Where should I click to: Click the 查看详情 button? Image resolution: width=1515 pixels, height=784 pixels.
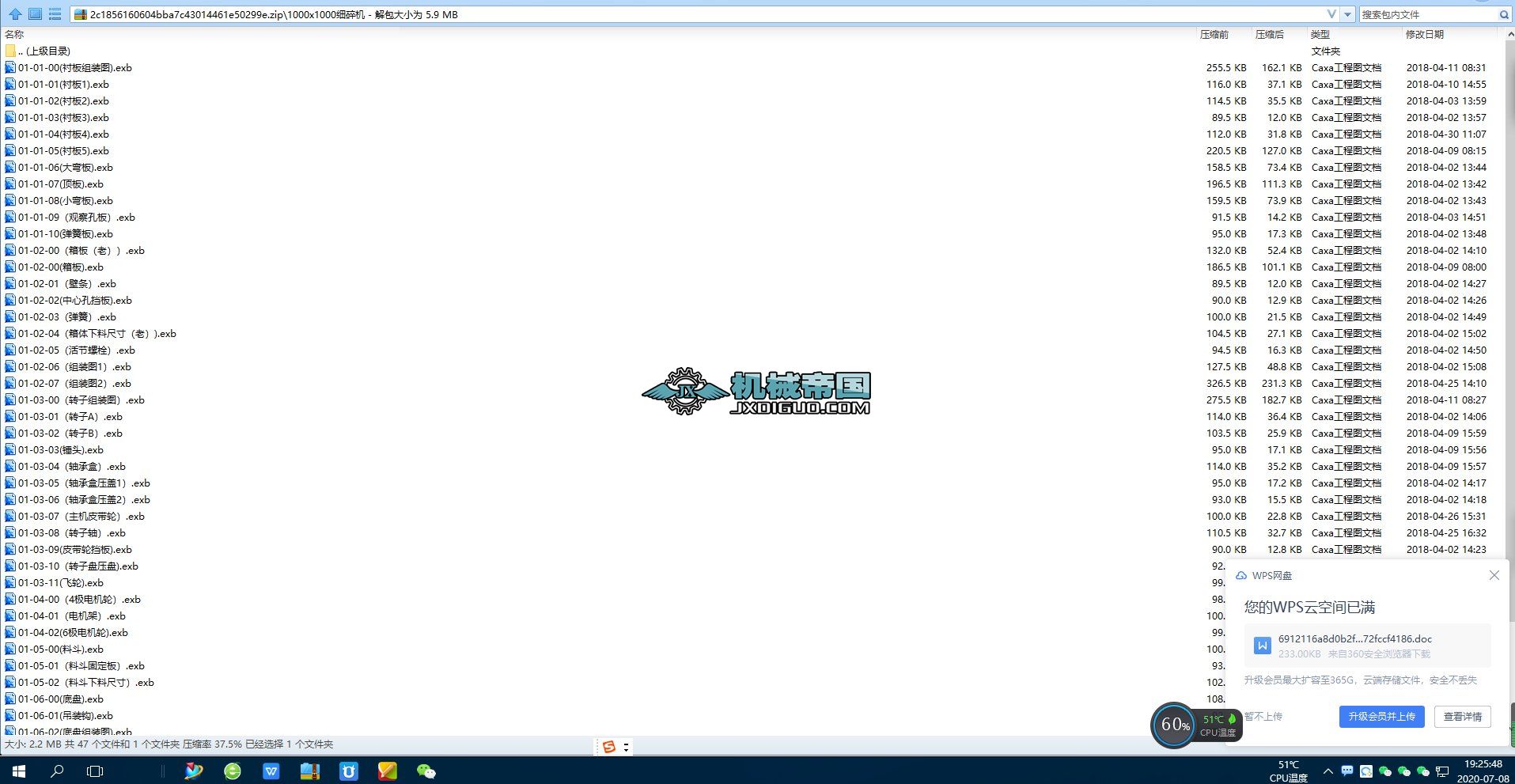pos(1463,717)
